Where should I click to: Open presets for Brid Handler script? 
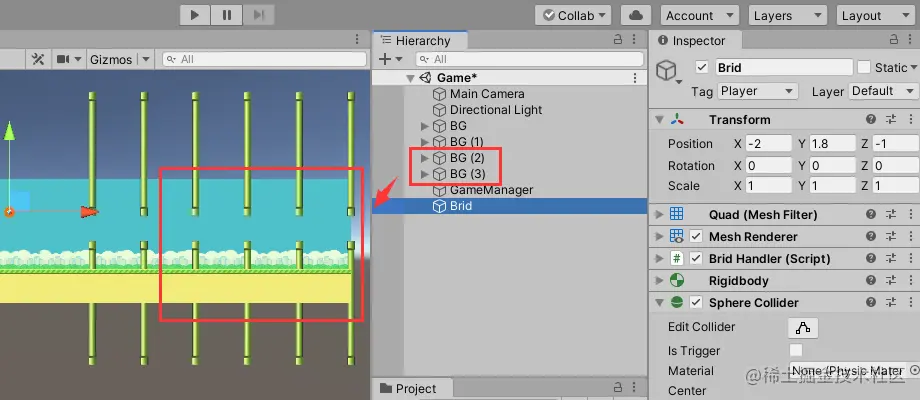tap(891, 259)
